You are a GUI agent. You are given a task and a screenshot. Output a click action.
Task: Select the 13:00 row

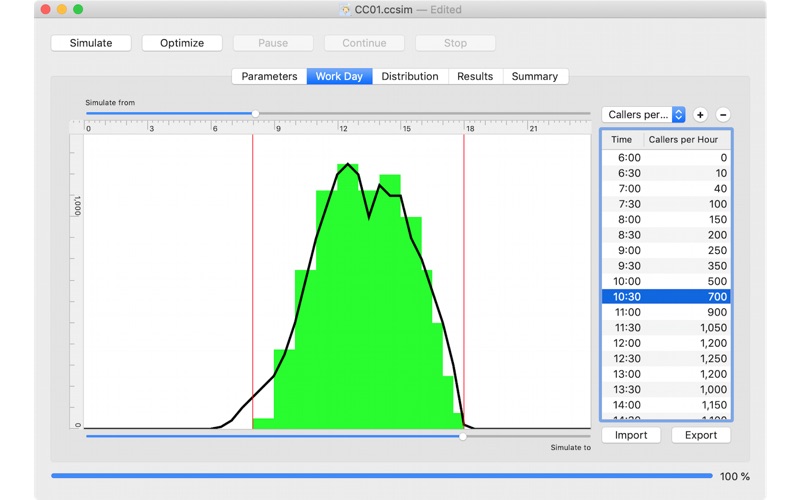coord(666,374)
